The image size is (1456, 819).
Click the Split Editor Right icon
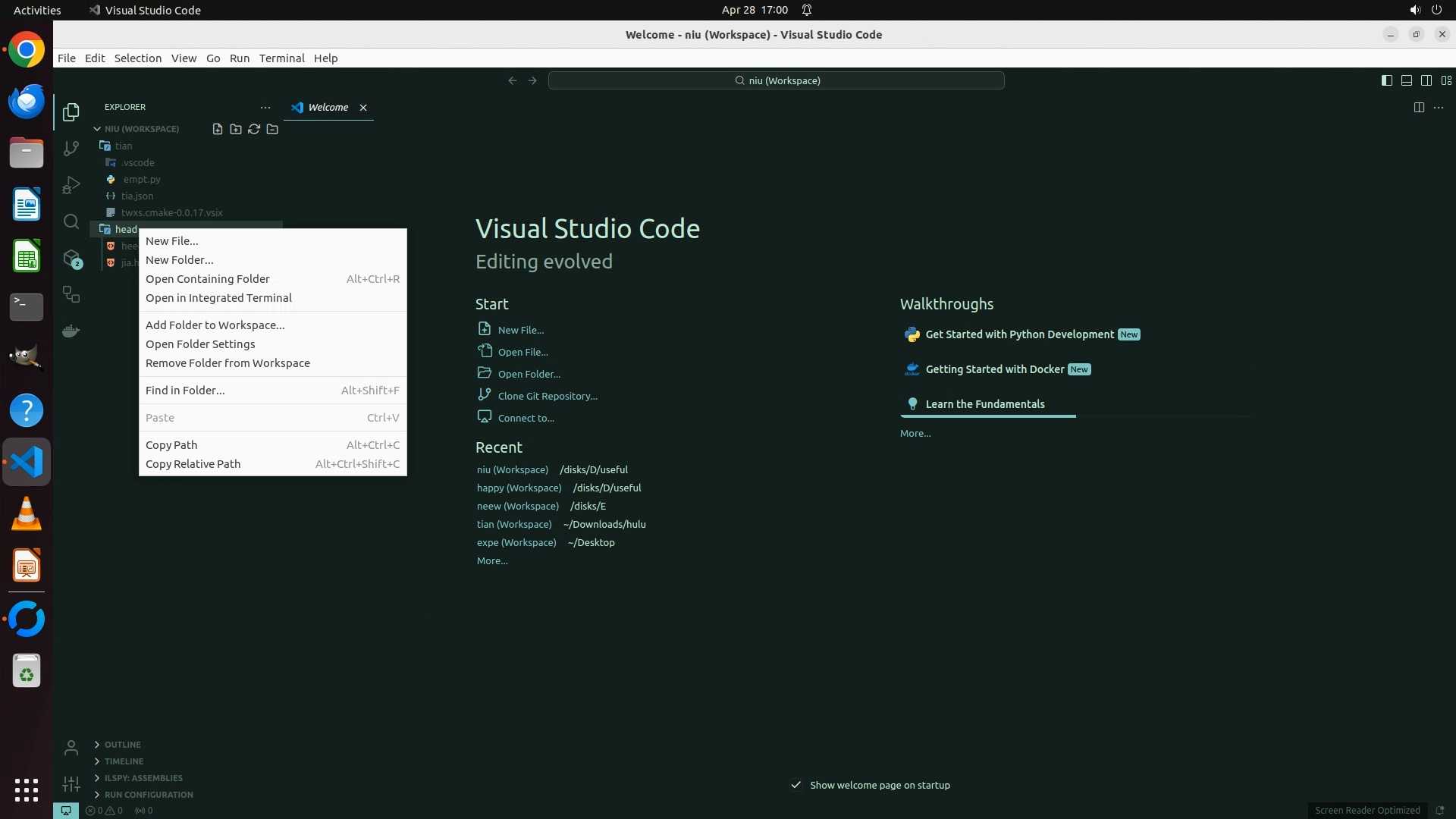point(1419,107)
